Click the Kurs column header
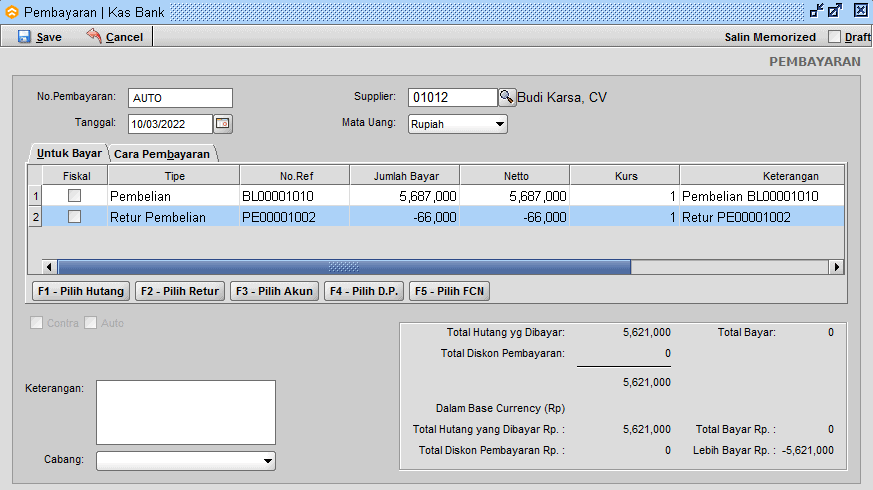Viewport: 873px width, 490px height. (625, 176)
